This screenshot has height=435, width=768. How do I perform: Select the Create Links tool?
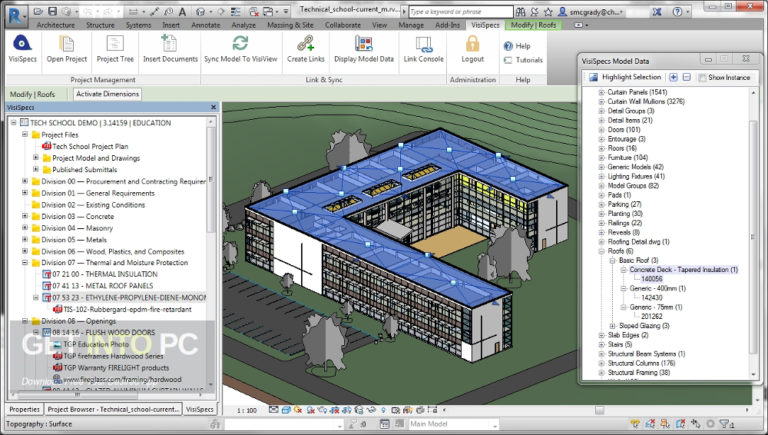(306, 44)
